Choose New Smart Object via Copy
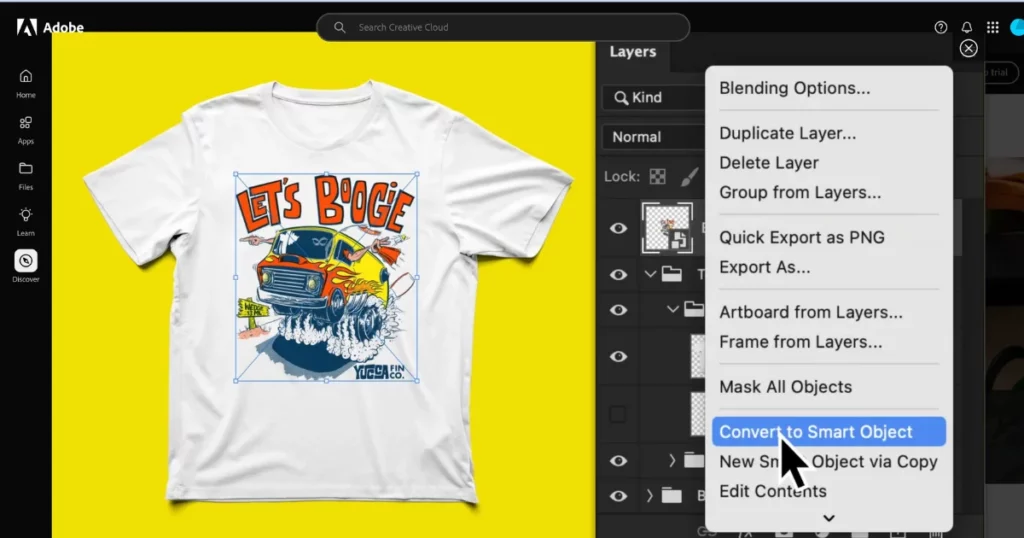This screenshot has width=1024, height=538. pyautogui.click(x=828, y=462)
